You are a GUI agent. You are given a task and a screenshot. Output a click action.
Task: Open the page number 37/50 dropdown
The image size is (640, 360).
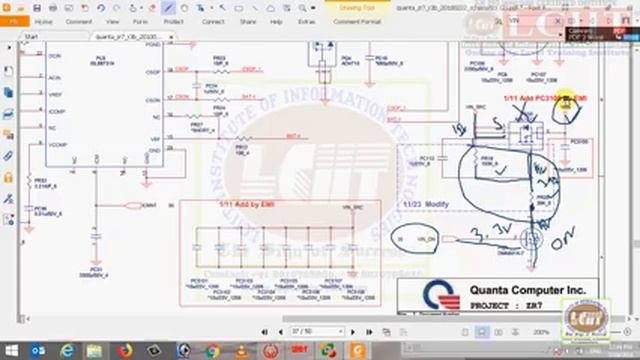click(340, 332)
